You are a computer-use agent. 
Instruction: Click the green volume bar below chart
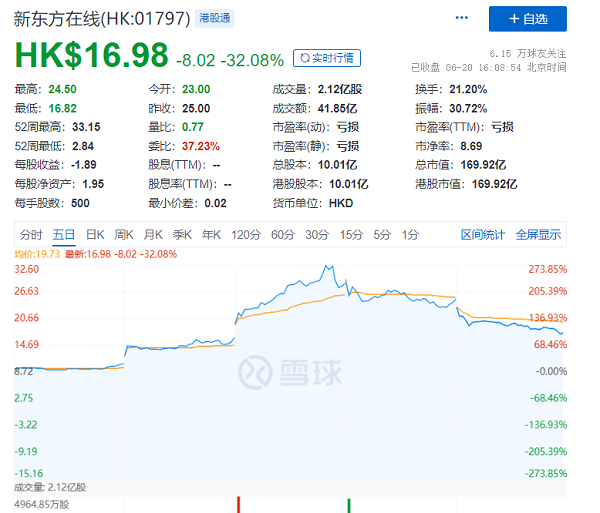pyautogui.click(x=349, y=506)
